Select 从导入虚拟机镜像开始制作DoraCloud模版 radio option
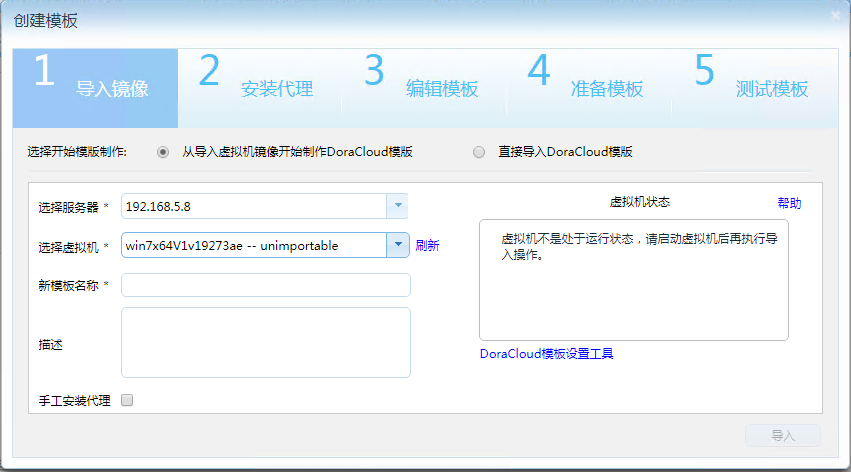 pos(163,152)
